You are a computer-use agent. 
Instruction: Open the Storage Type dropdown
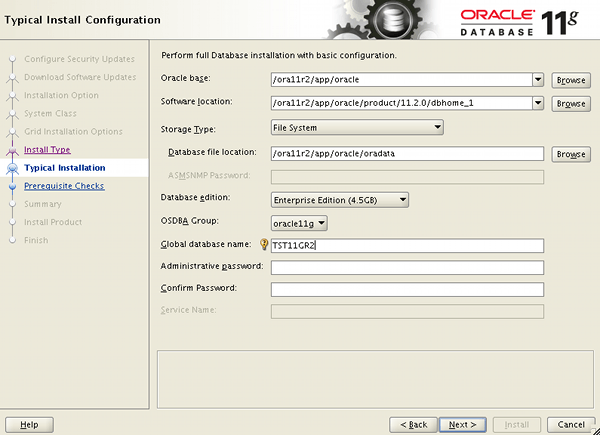pyautogui.click(x=357, y=127)
